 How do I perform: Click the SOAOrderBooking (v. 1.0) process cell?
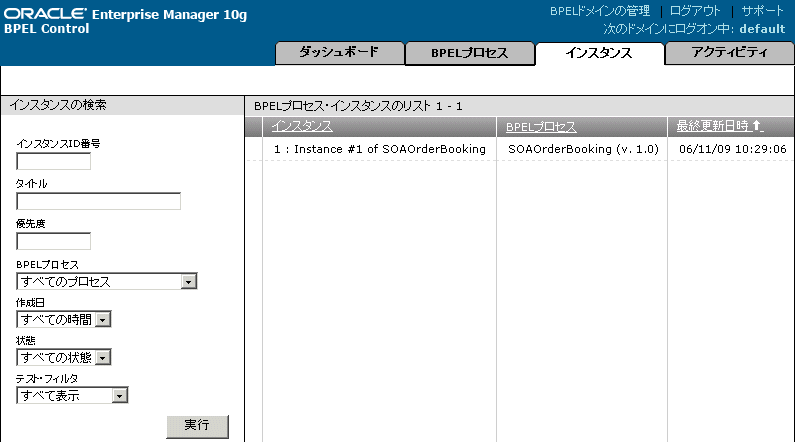coord(584,149)
